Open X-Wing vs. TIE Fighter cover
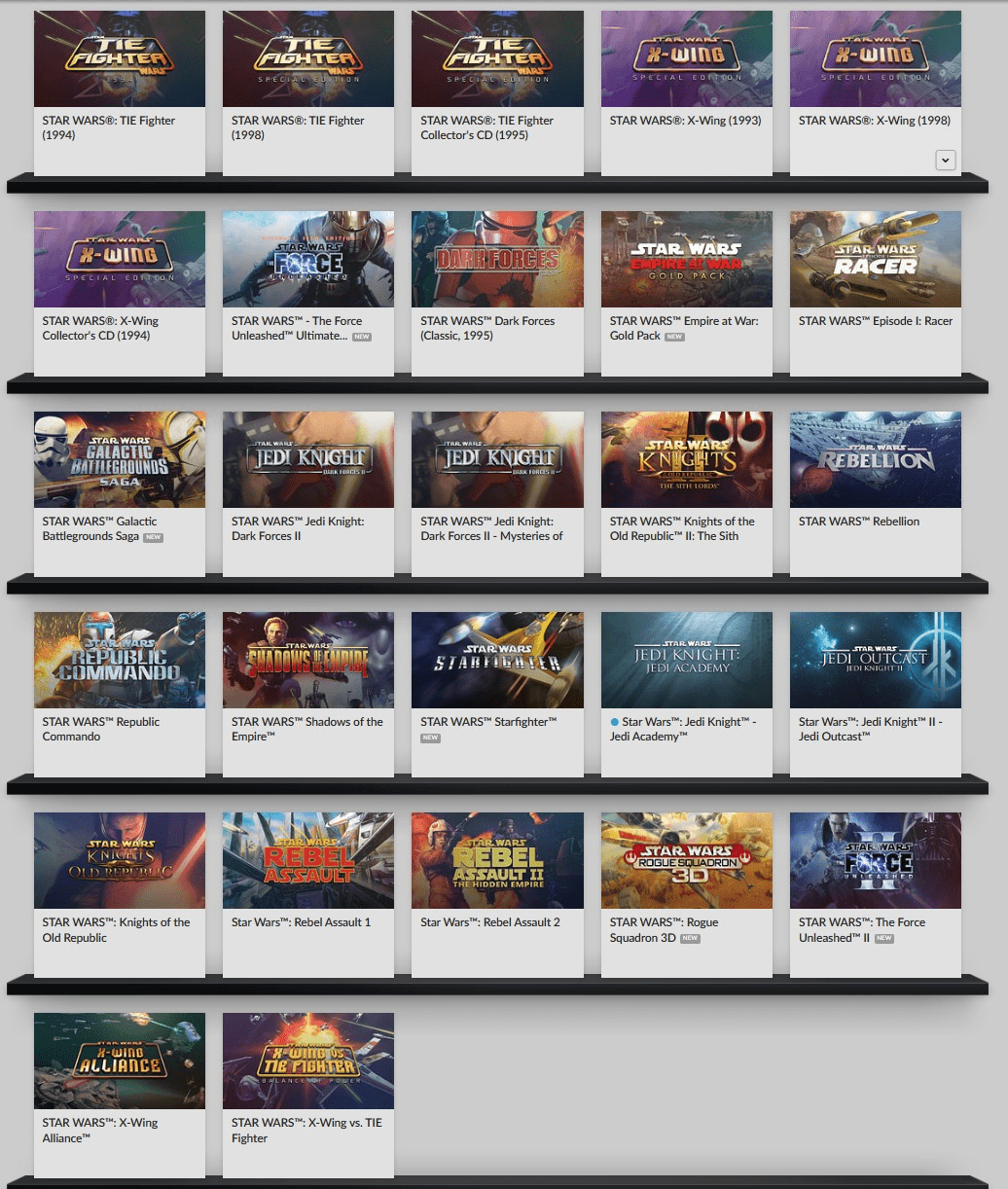1008x1189 pixels. [308, 1061]
